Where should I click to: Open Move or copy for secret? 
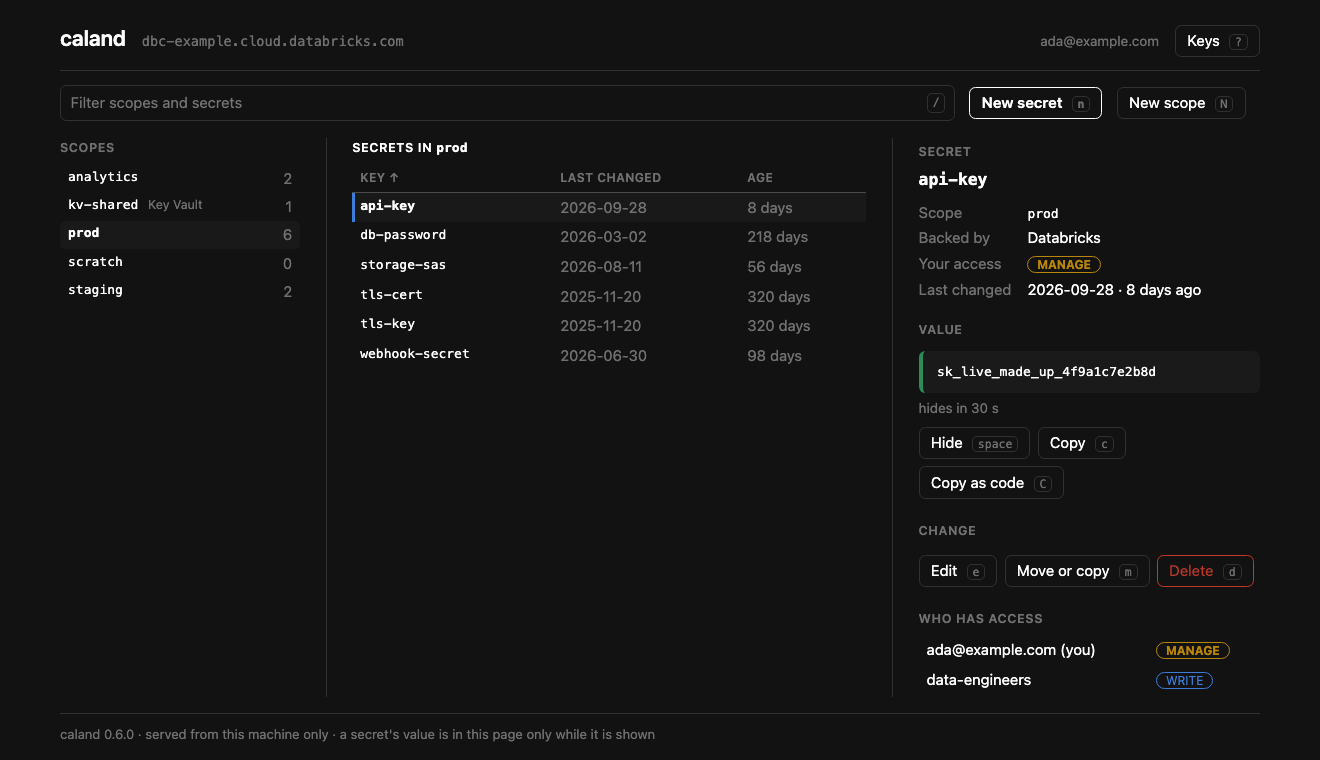(1077, 571)
